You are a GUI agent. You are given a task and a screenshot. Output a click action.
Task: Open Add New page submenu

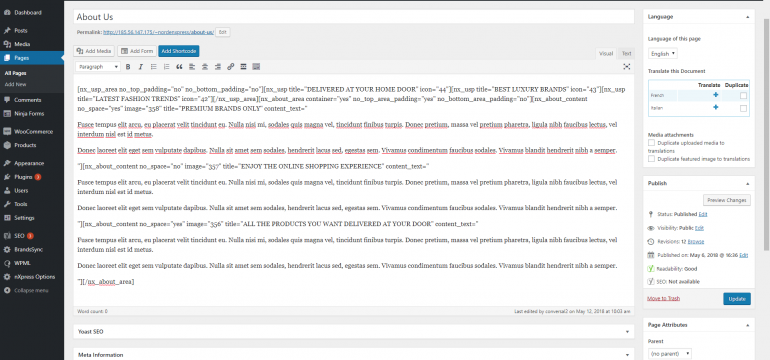(x=15, y=84)
